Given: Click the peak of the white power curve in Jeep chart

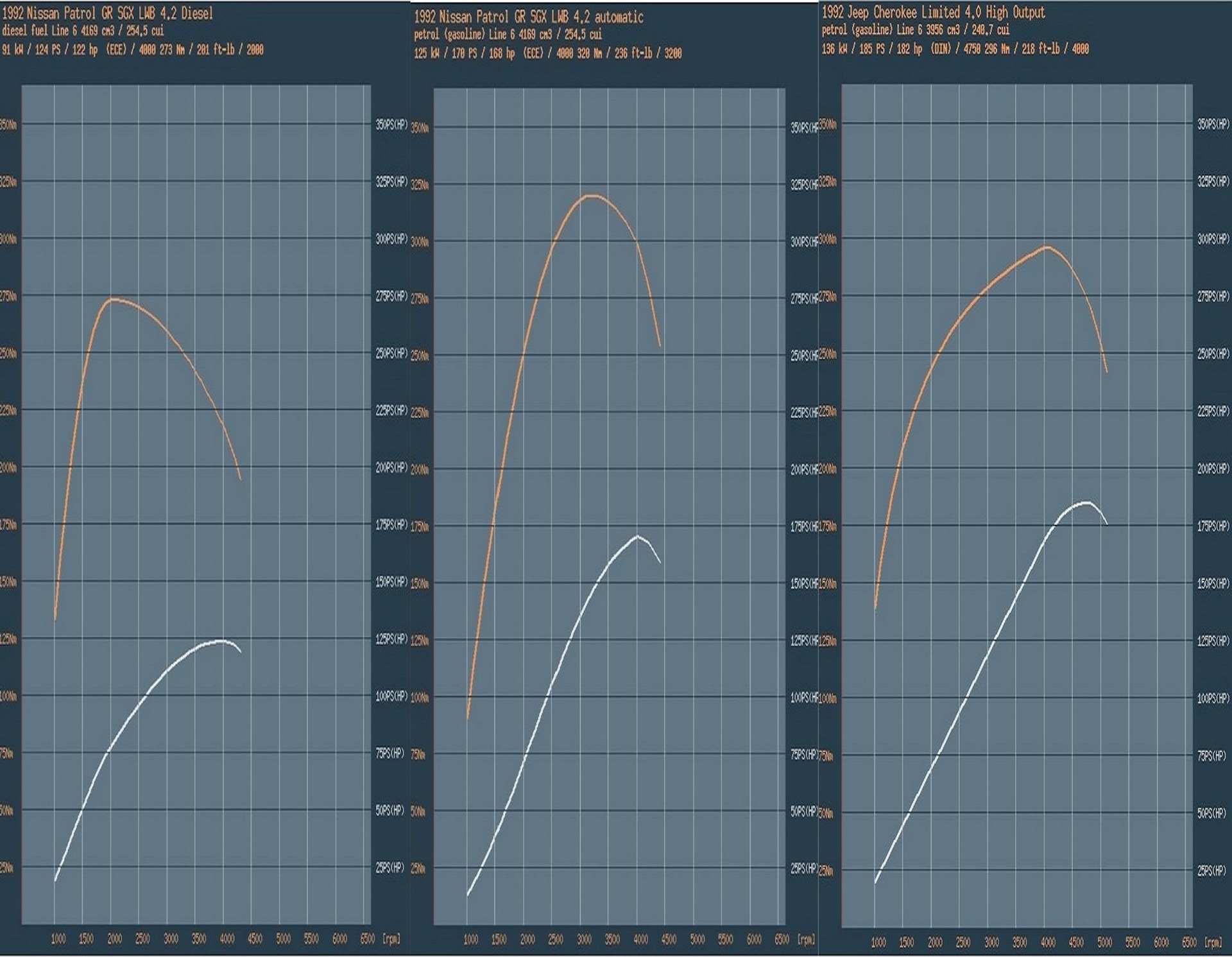Looking at the screenshot, I should 1086,503.
